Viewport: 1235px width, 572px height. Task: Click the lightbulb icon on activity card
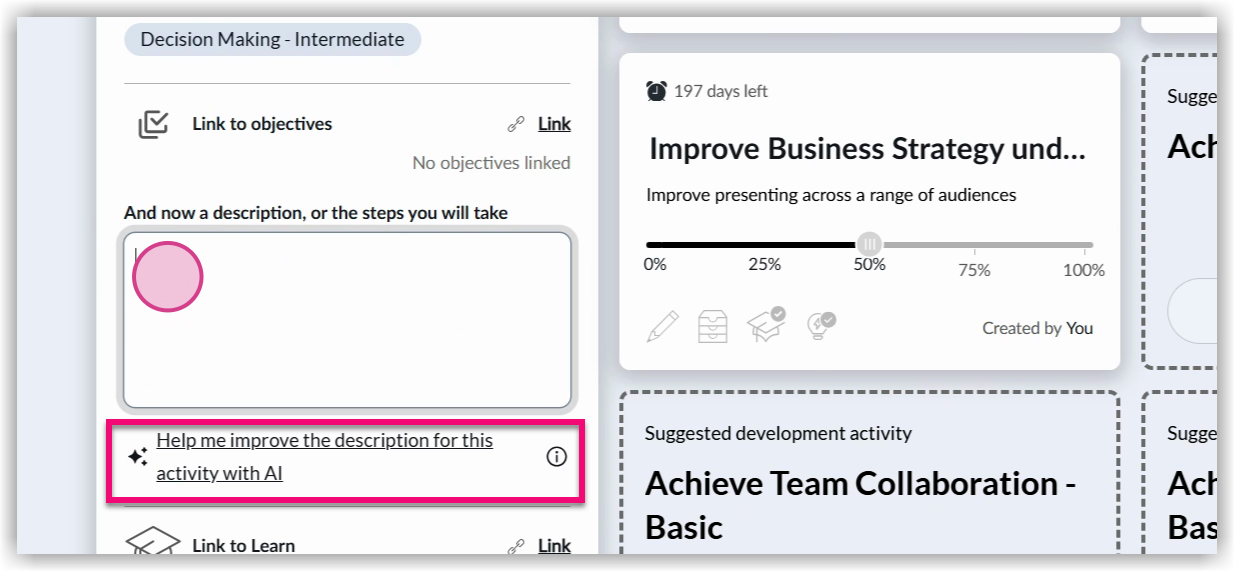[820, 326]
